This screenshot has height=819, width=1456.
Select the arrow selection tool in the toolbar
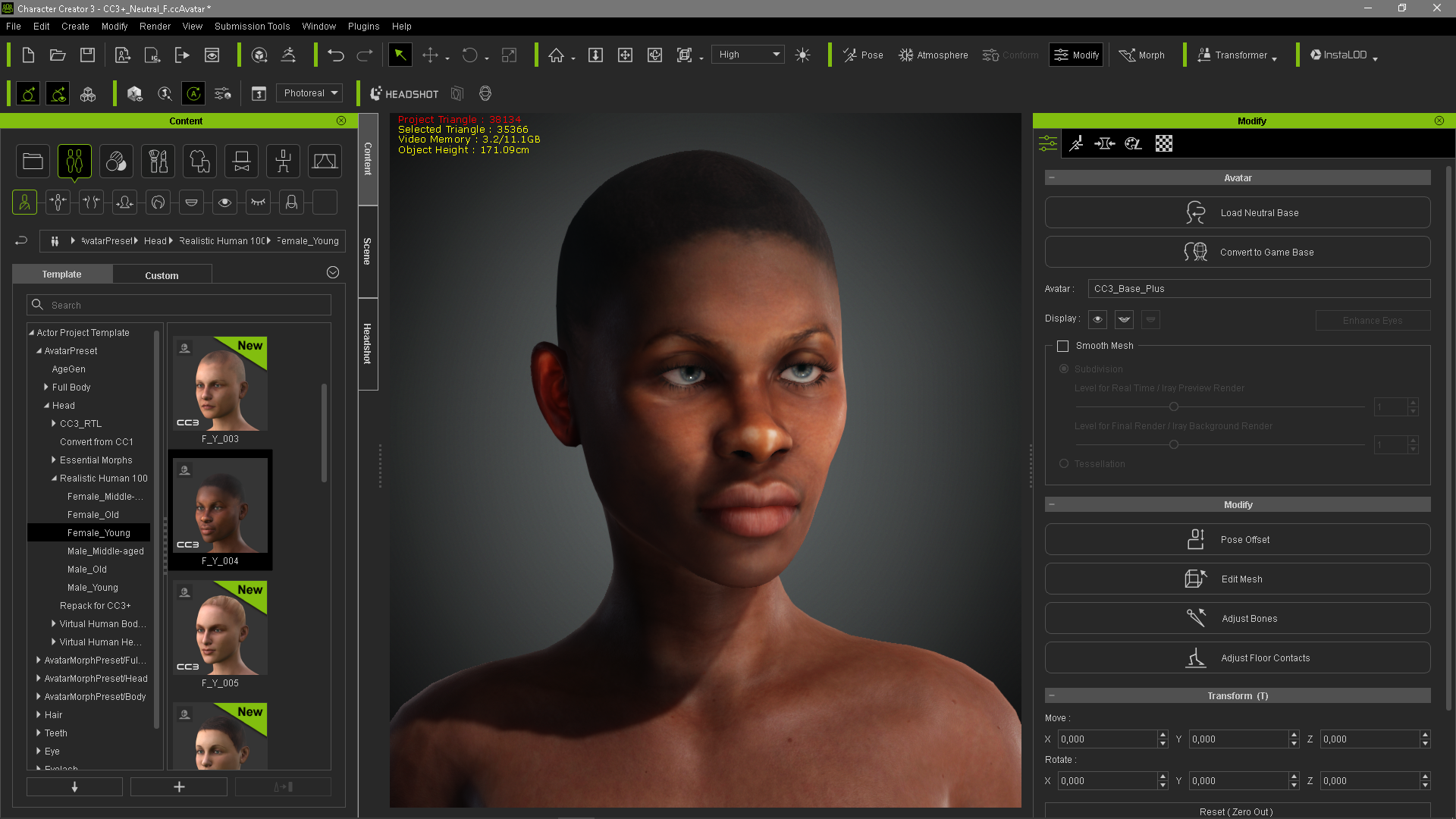(x=400, y=55)
